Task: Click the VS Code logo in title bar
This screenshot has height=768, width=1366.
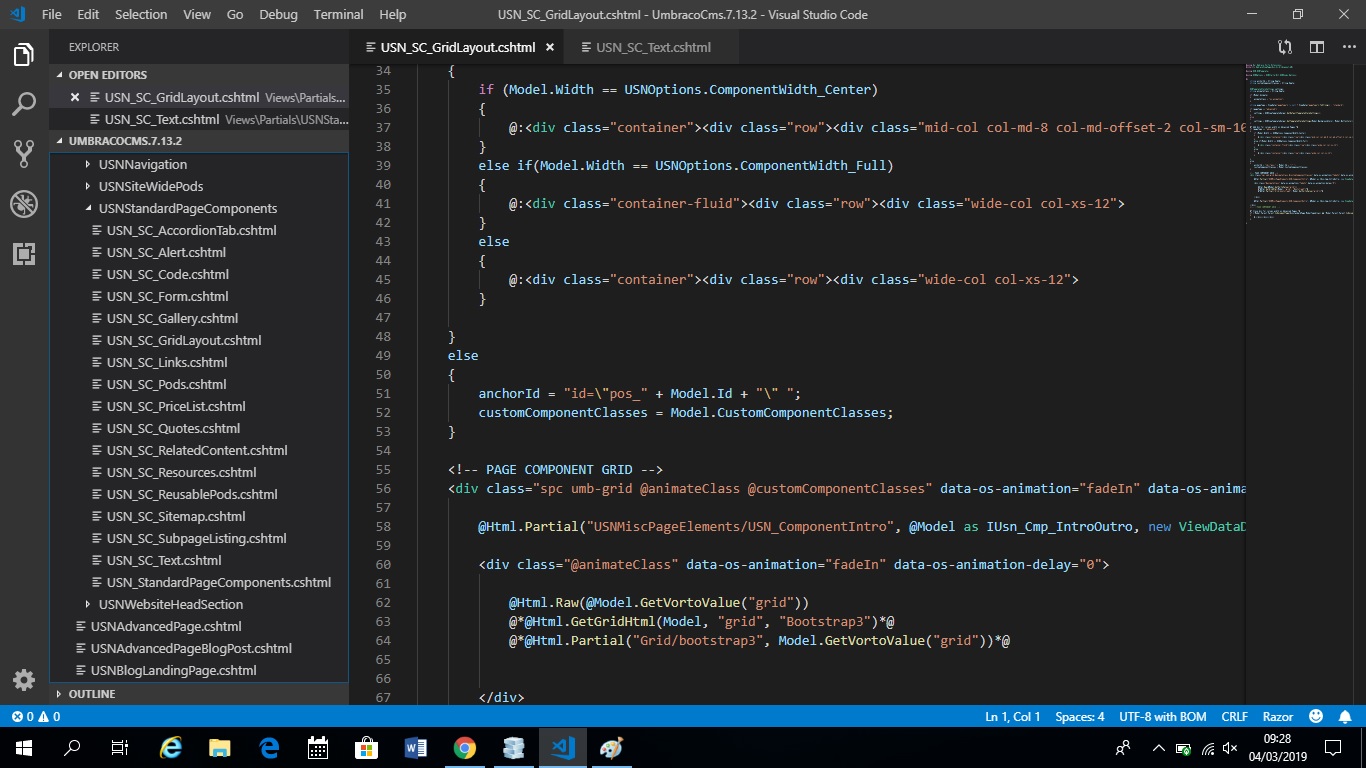Action: pos(17,14)
